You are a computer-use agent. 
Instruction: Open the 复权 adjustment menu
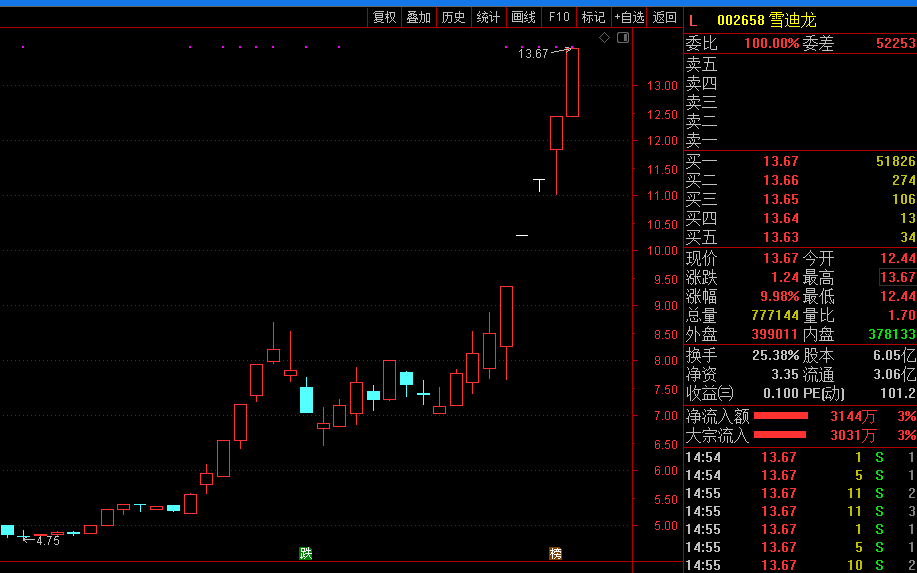coord(385,17)
